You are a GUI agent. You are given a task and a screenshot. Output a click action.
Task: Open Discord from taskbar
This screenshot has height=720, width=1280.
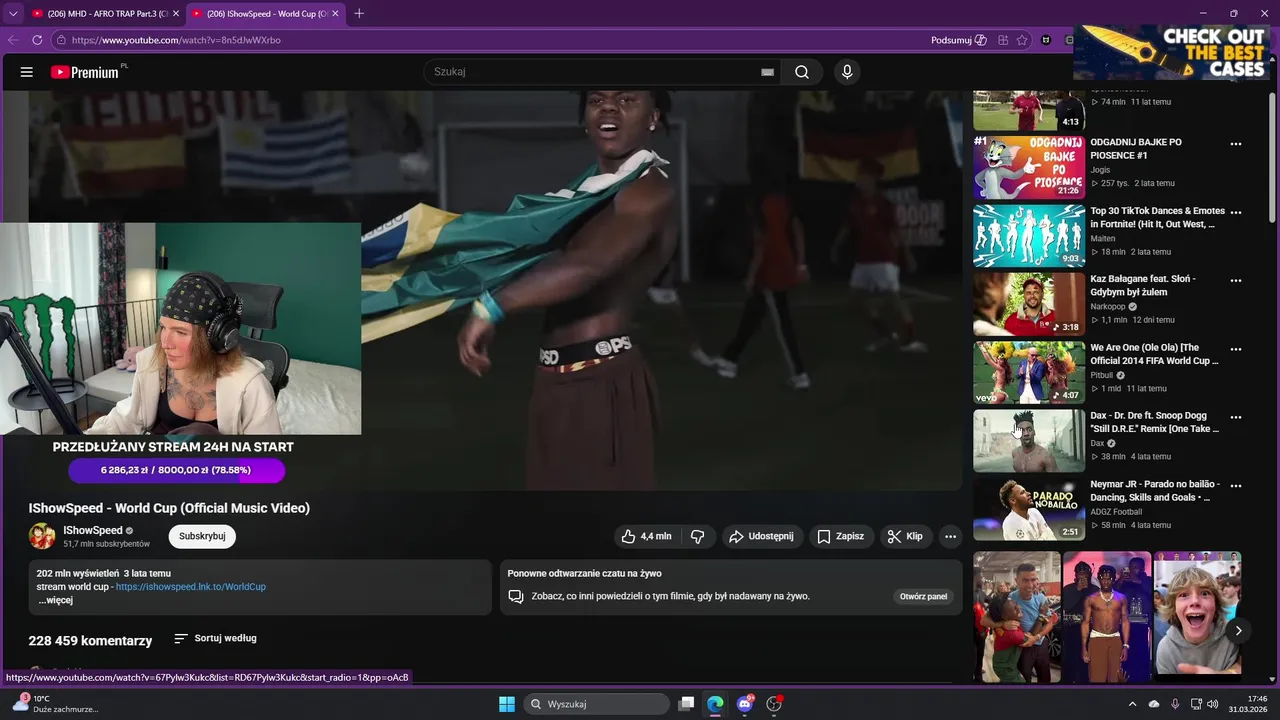tap(745, 704)
